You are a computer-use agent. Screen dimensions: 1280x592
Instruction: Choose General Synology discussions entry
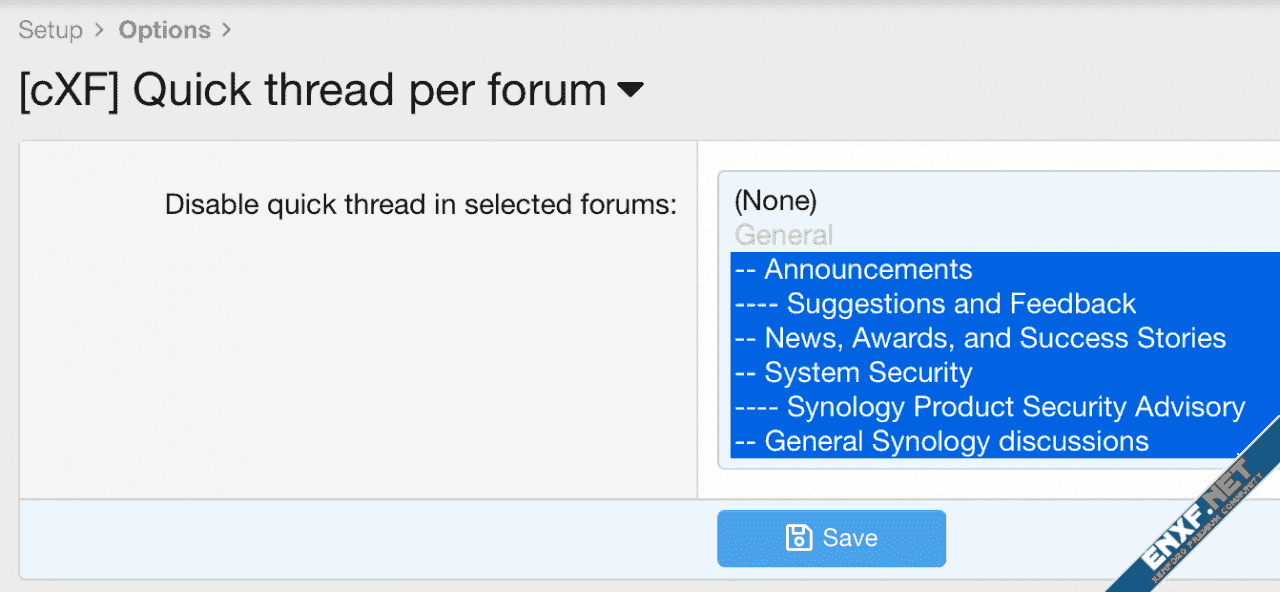click(956, 441)
